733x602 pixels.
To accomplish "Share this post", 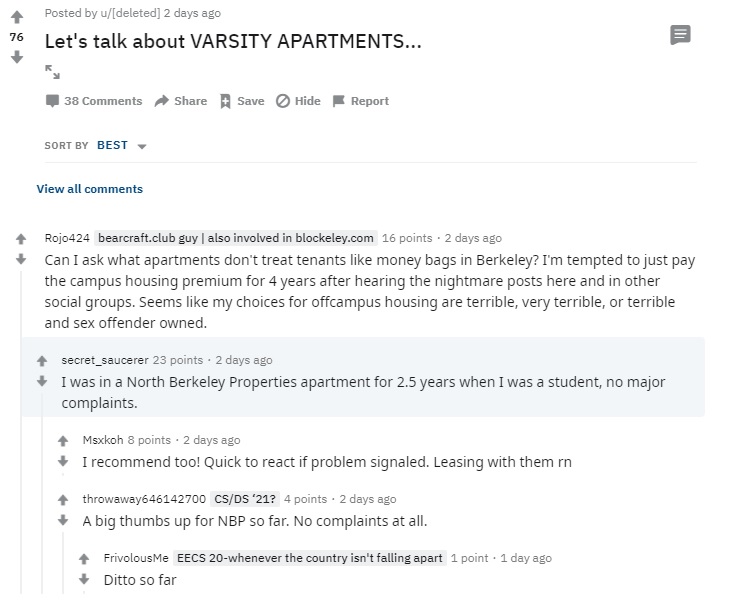I will [180, 101].
